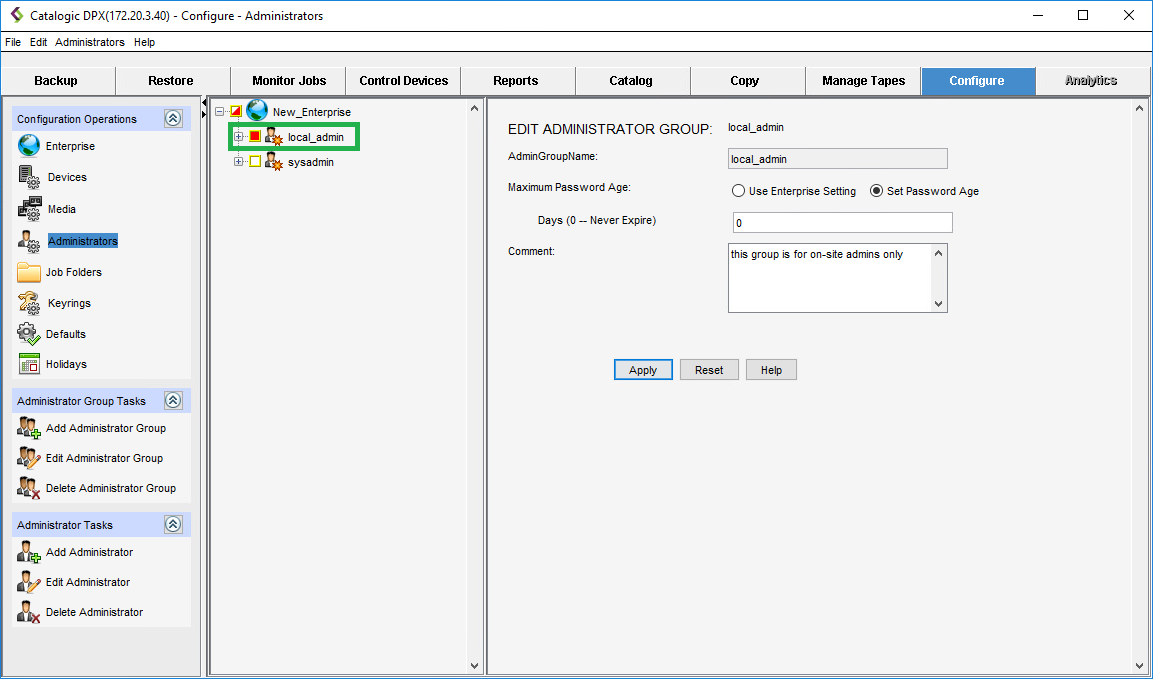The image size is (1153, 679).
Task: Collapse the New_Enterprise tree root
Action: 220,112
